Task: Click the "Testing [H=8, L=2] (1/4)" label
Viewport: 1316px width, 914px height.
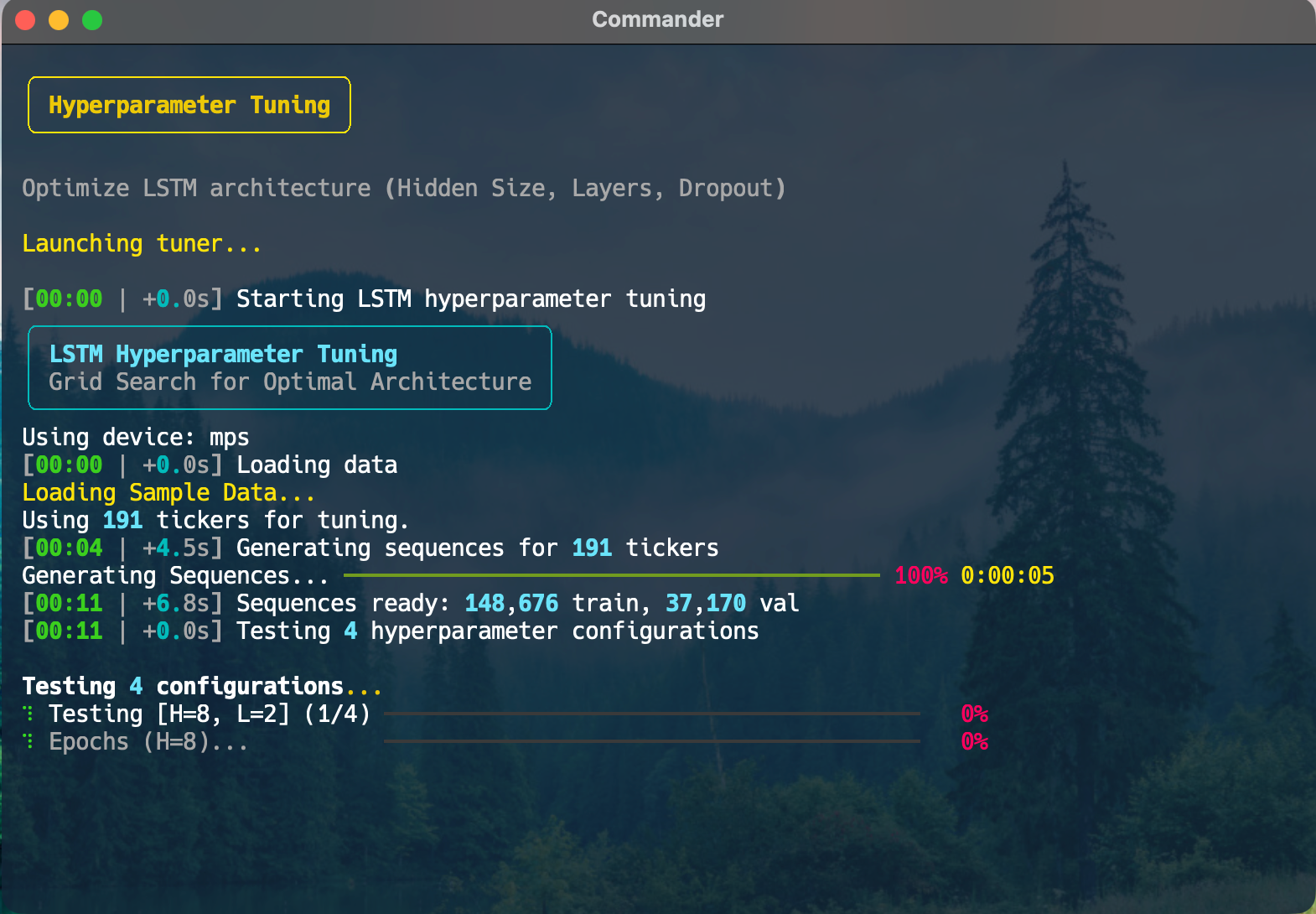Action: click(x=210, y=714)
